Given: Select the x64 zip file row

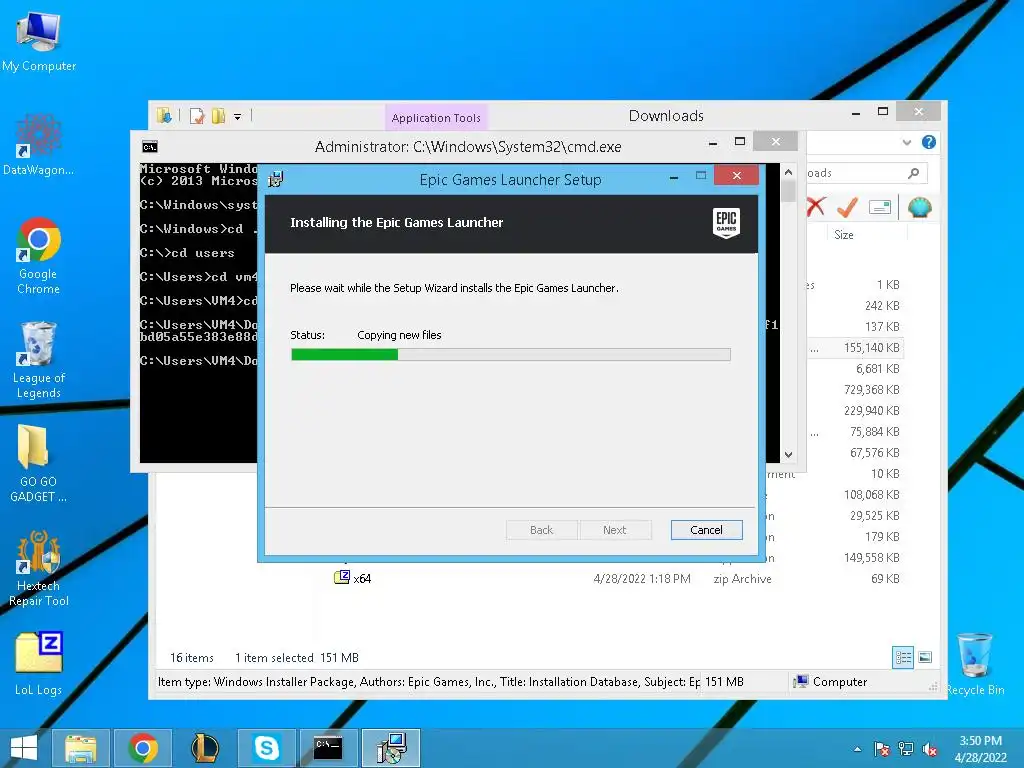Looking at the screenshot, I should (x=618, y=579).
